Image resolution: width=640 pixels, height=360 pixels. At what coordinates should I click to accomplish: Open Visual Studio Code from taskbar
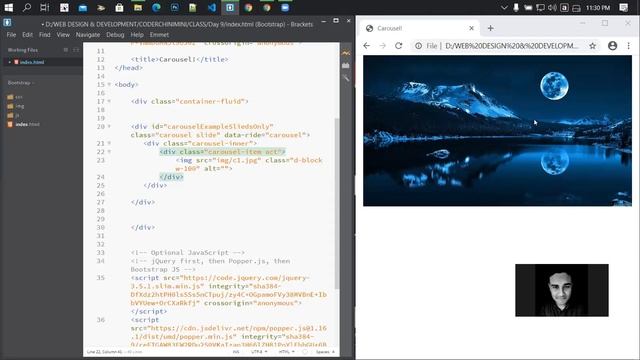(x=211, y=7)
